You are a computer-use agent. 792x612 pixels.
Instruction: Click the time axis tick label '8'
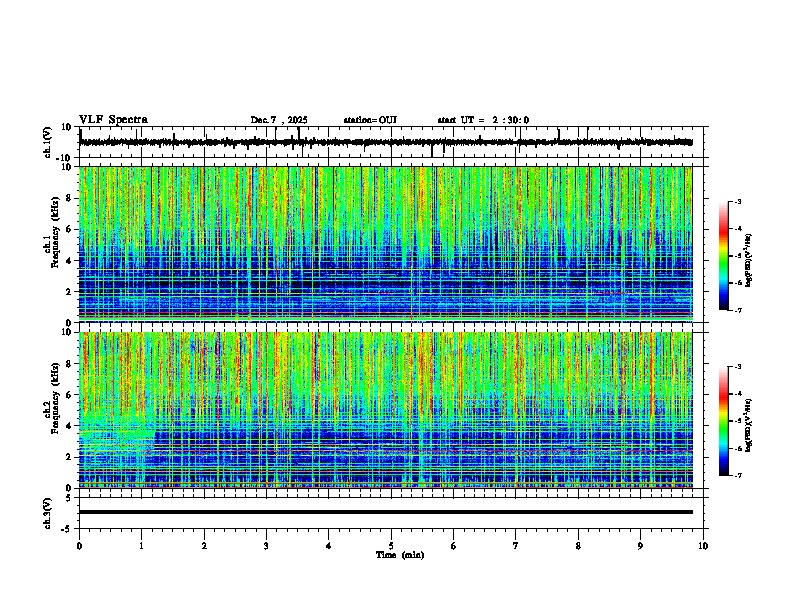[578, 546]
